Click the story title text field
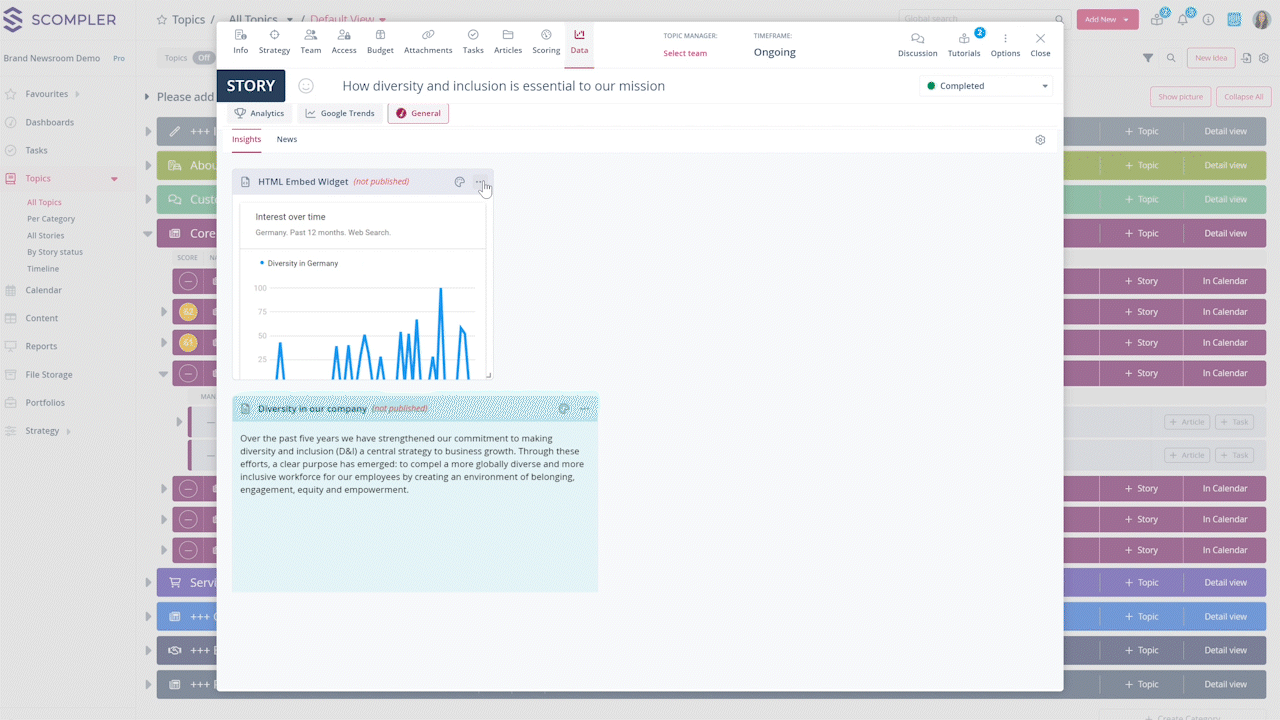Image resolution: width=1280 pixels, height=720 pixels. point(503,86)
